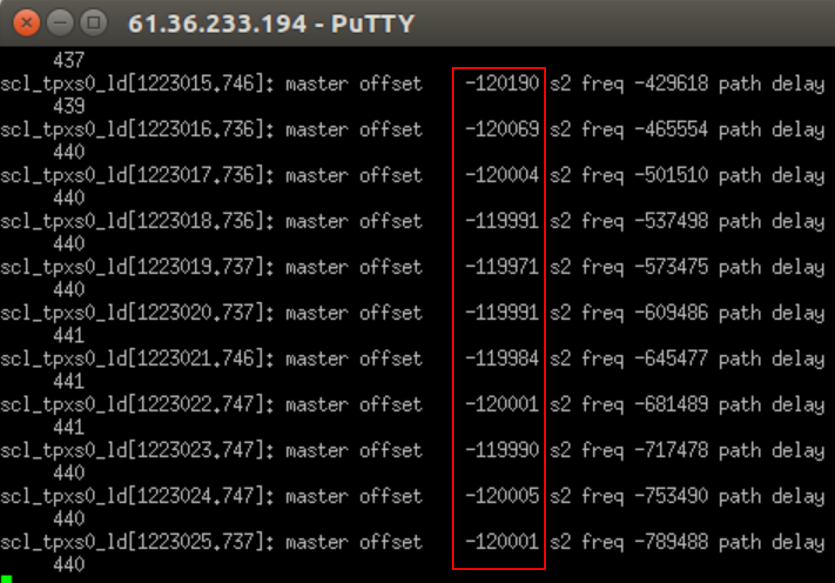Click the timestamp scl_tpxs0_ld[1223023.747]
The image size is (835, 583).
point(137,451)
